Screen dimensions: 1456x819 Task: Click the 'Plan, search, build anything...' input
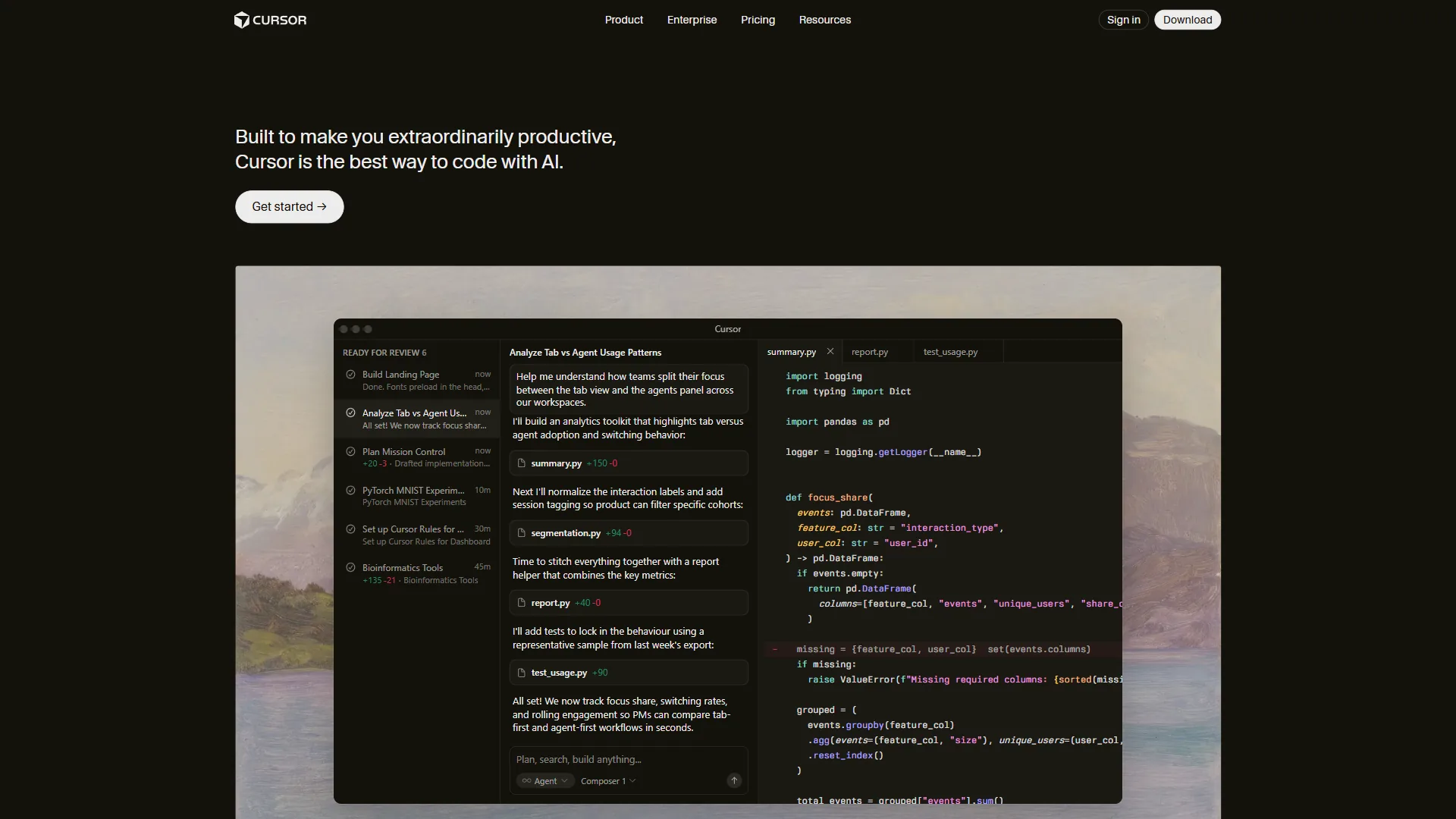pyautogui.click(x=629, y=759)
